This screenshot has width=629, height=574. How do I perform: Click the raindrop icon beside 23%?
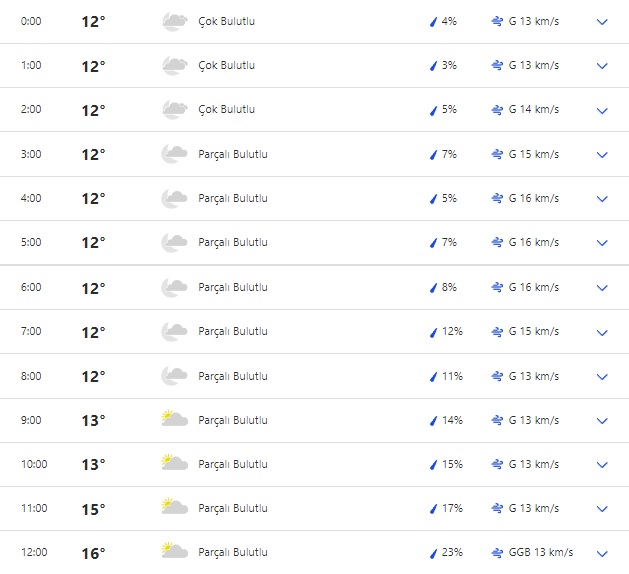coord(433,553)
